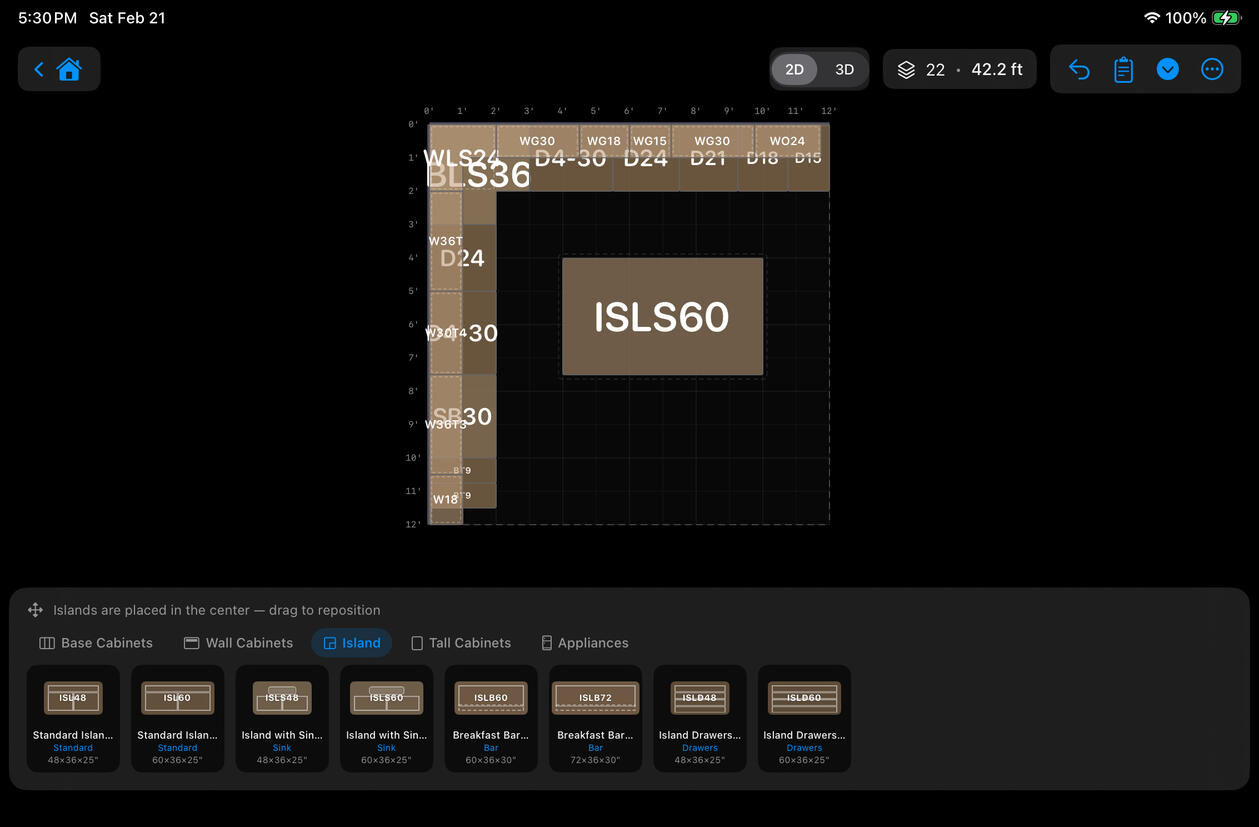The image size is (1259, 827).
Task: Switch to 2D view
Action: pyautogui.click(x=794, y=69)
